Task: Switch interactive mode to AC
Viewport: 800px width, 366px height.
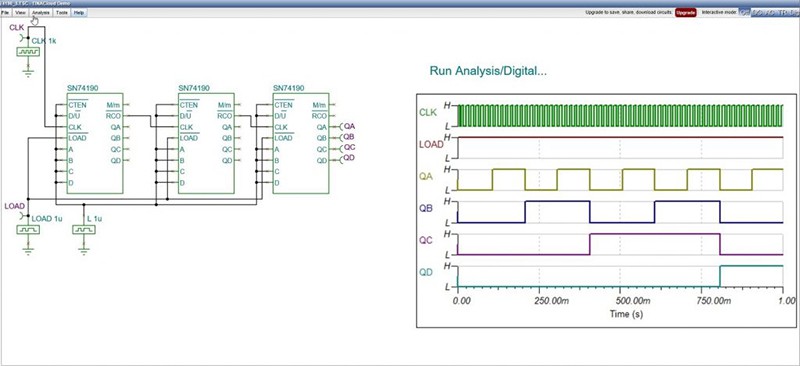Action: tap(770, 12)
